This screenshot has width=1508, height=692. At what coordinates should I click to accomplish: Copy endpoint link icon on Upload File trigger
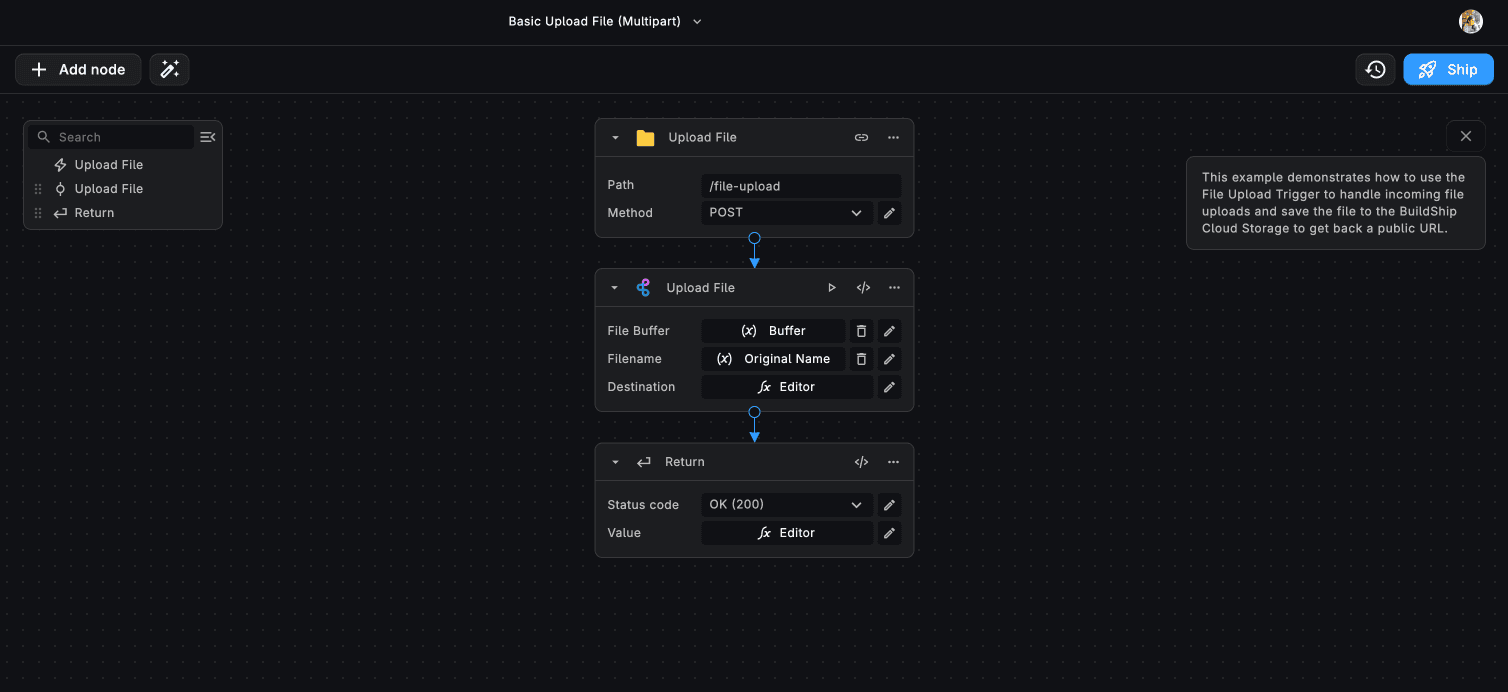(x=861, y=137)
